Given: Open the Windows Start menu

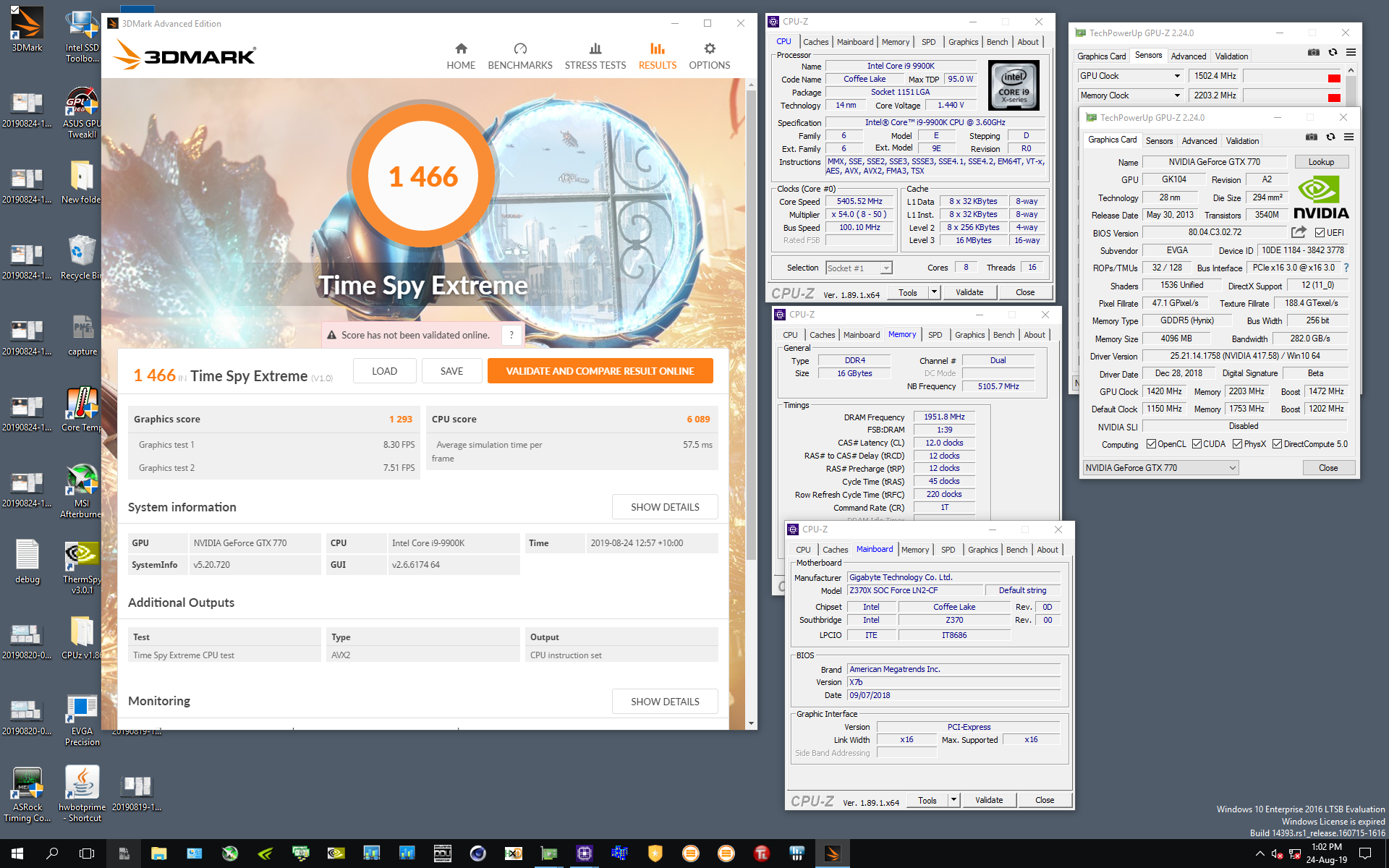Looking at the screenshot, I should pyautogui.click(x=17, y=854).
